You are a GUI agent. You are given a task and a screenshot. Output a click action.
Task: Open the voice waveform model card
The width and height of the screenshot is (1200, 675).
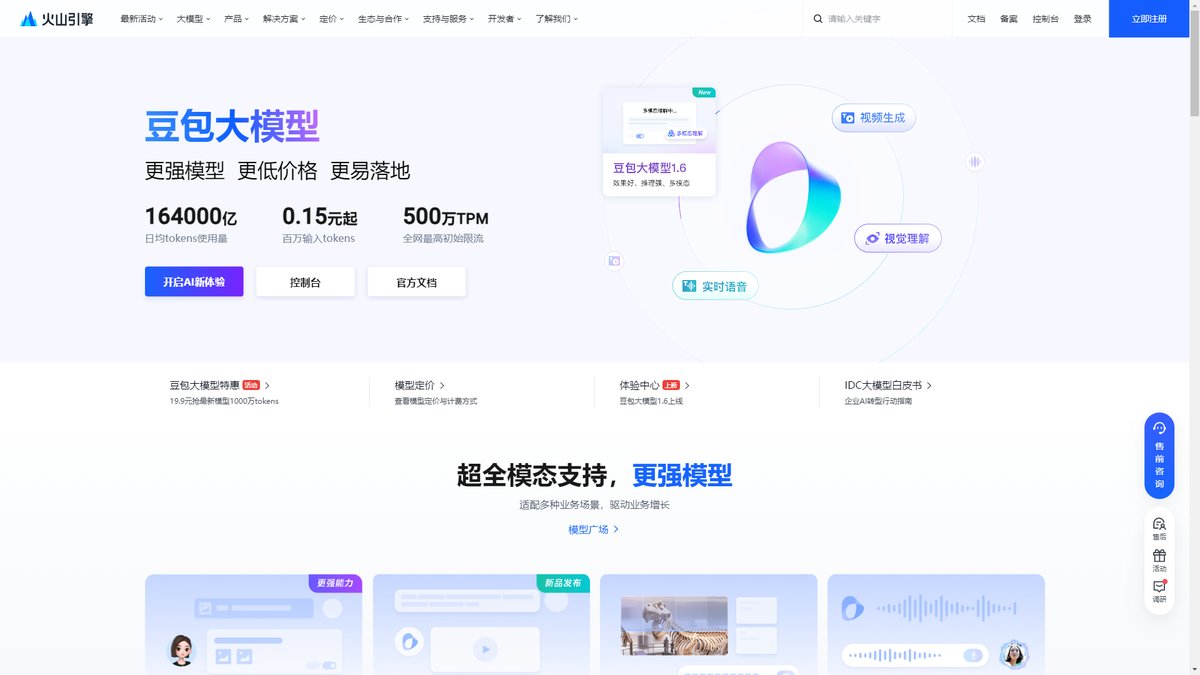coord(936,624)
